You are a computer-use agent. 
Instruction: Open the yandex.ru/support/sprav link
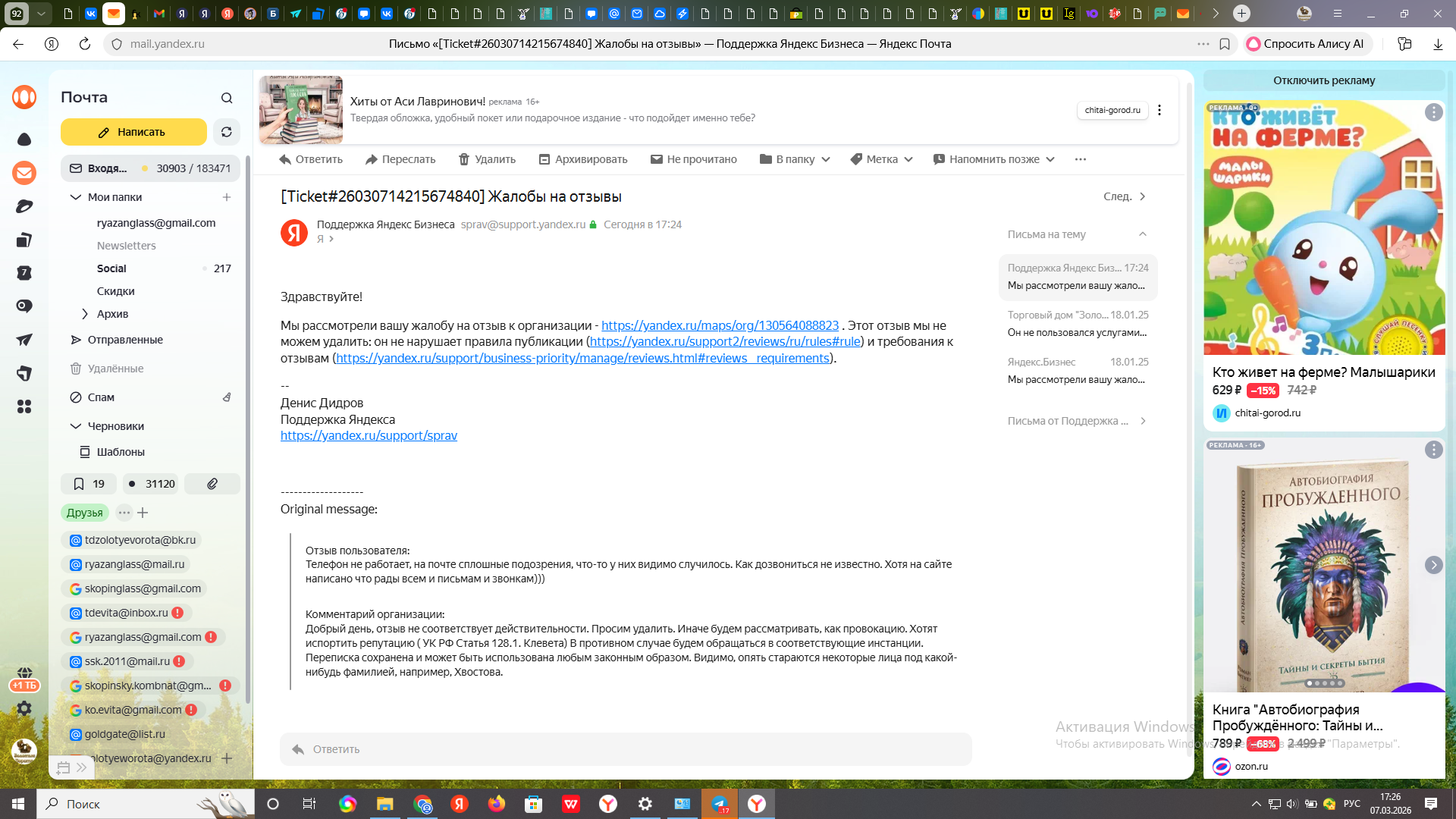pyautogui.click(x=369, y=435)
